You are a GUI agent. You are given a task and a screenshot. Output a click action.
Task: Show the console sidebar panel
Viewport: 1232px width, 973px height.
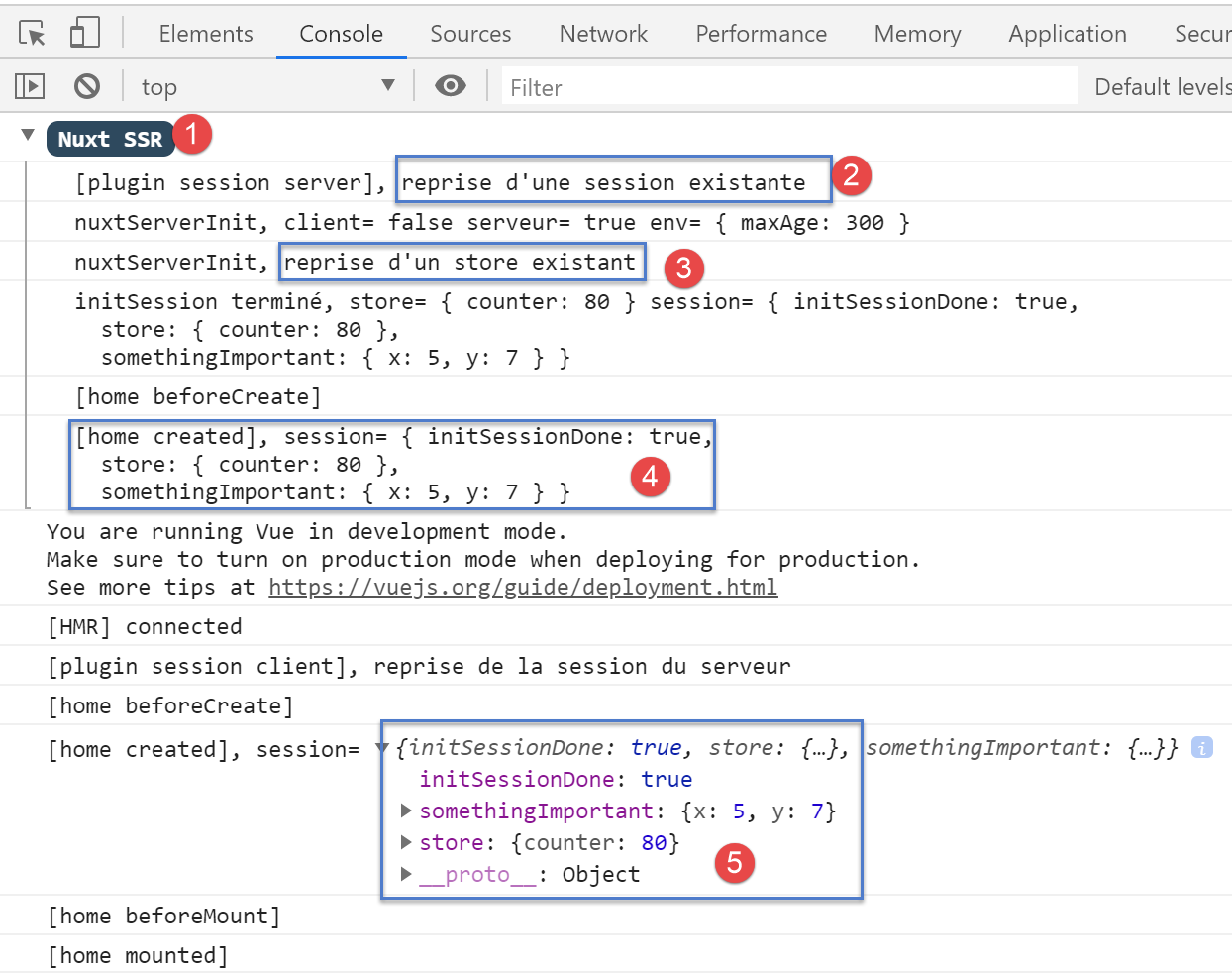coord(30,87)
